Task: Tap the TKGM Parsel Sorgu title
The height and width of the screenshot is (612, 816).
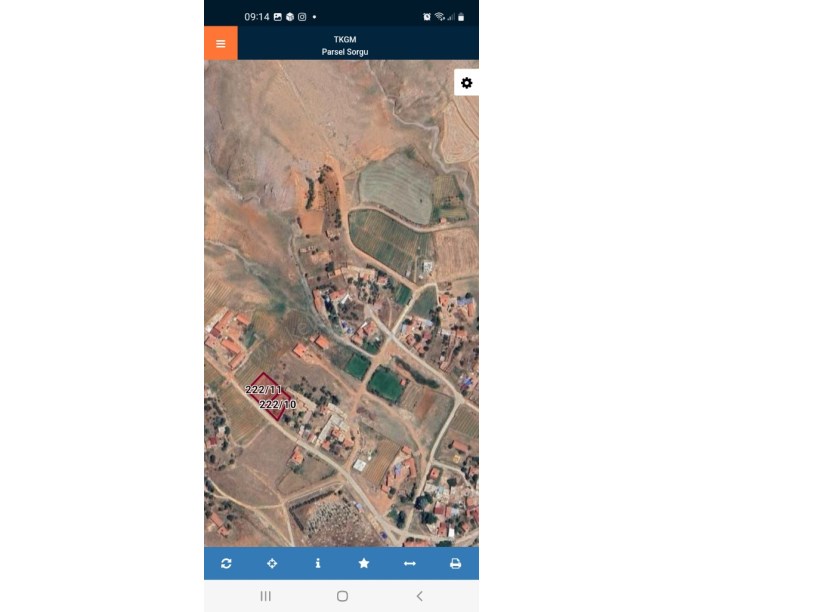Action: pyautogui.click(x=345, y=45)
